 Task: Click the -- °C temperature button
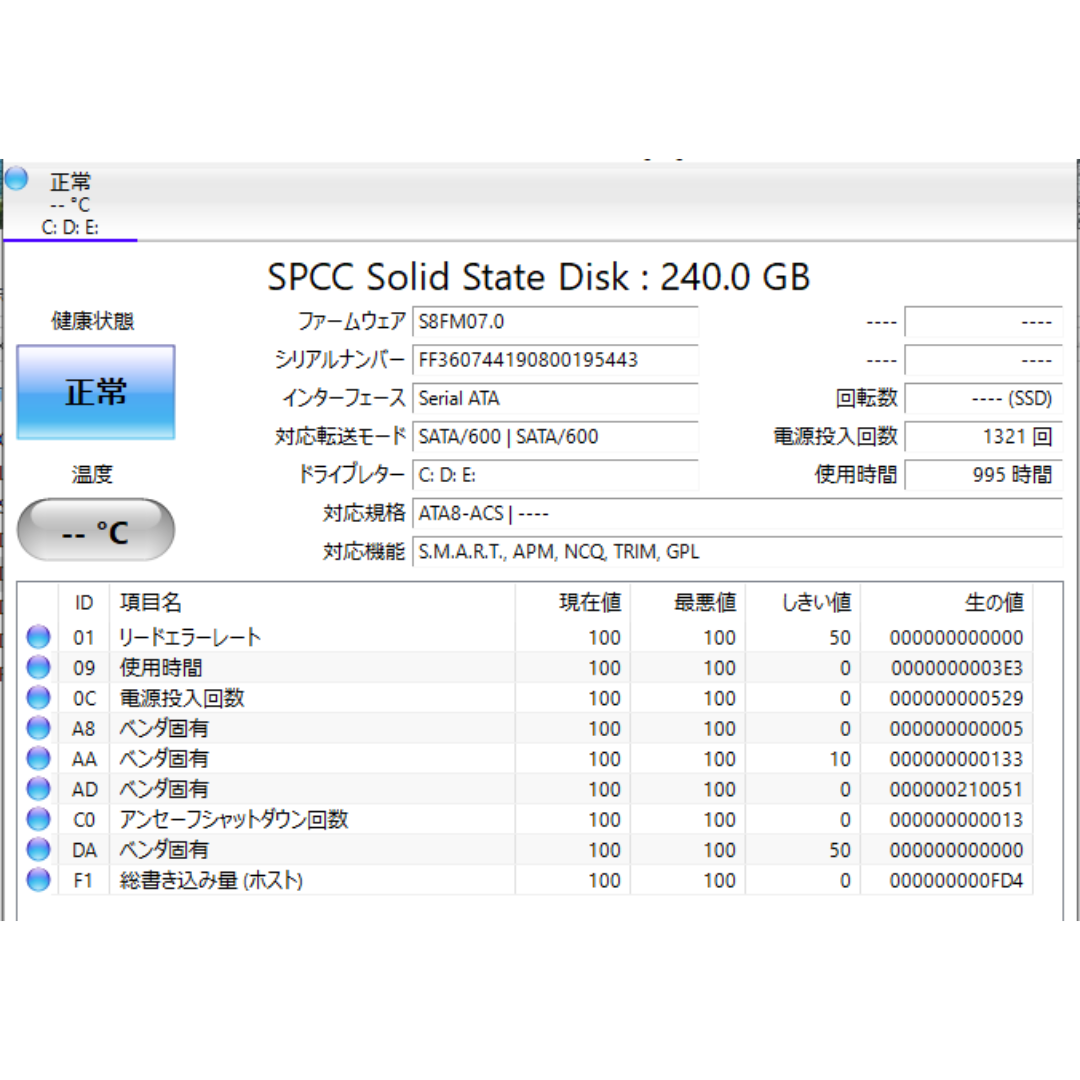(96, 530)
